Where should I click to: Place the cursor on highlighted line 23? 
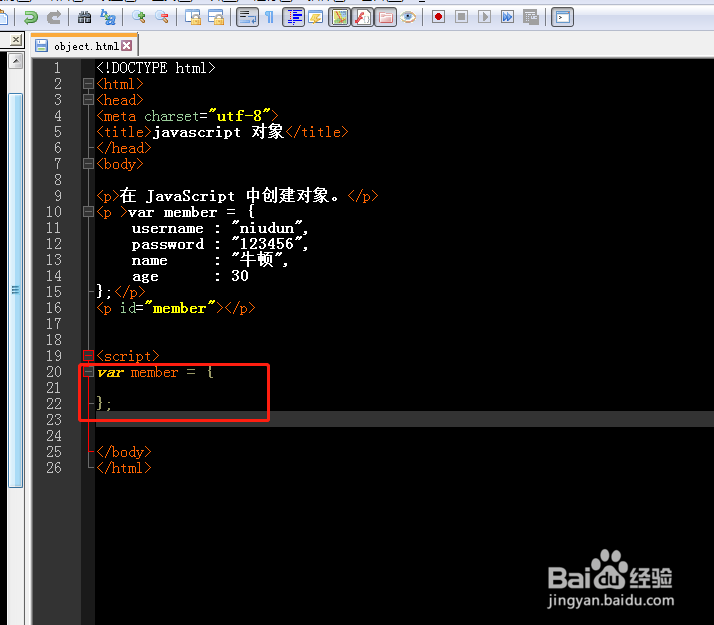click(x=404, y=419)
